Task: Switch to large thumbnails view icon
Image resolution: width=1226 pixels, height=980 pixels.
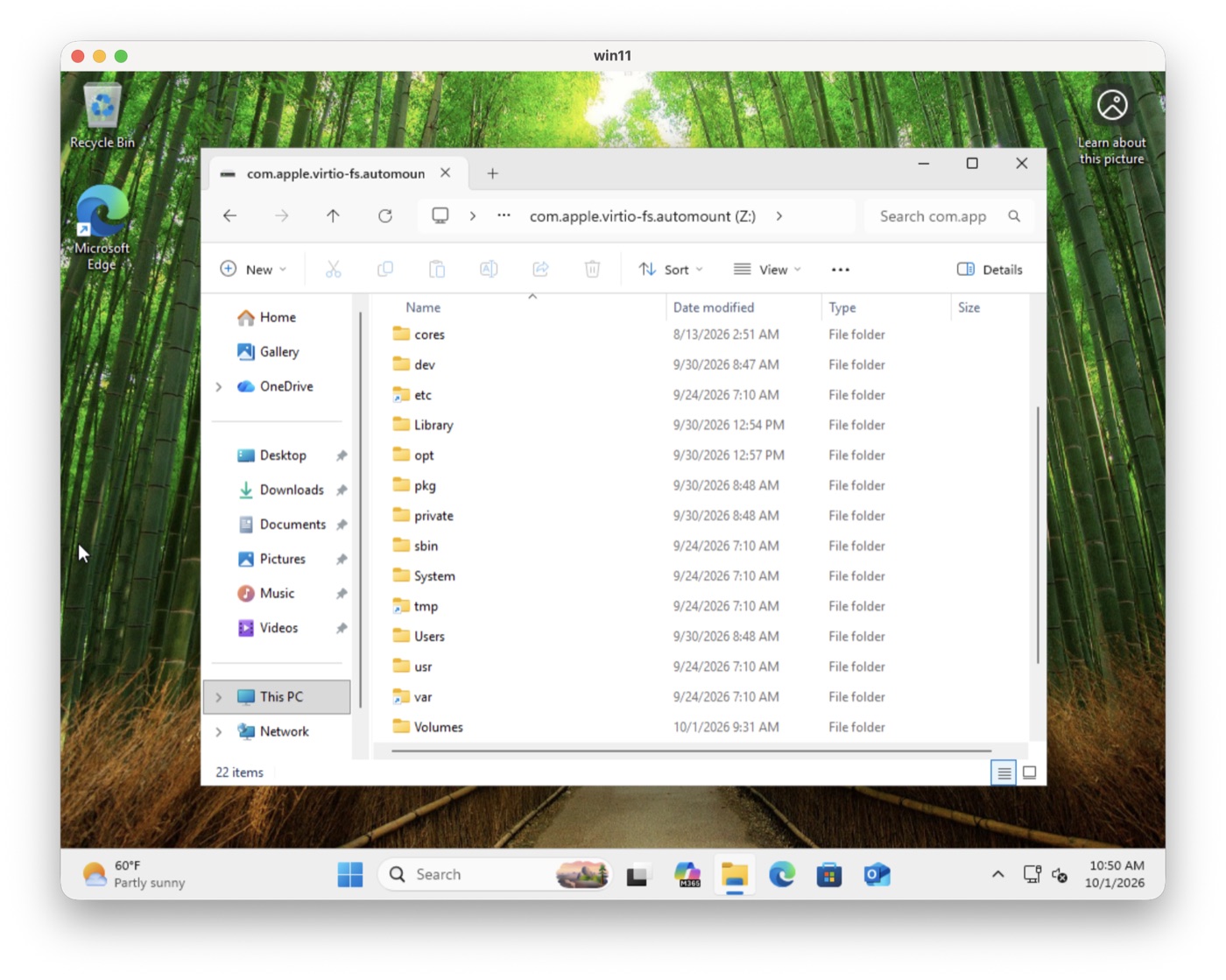Action: (1030, 772)
